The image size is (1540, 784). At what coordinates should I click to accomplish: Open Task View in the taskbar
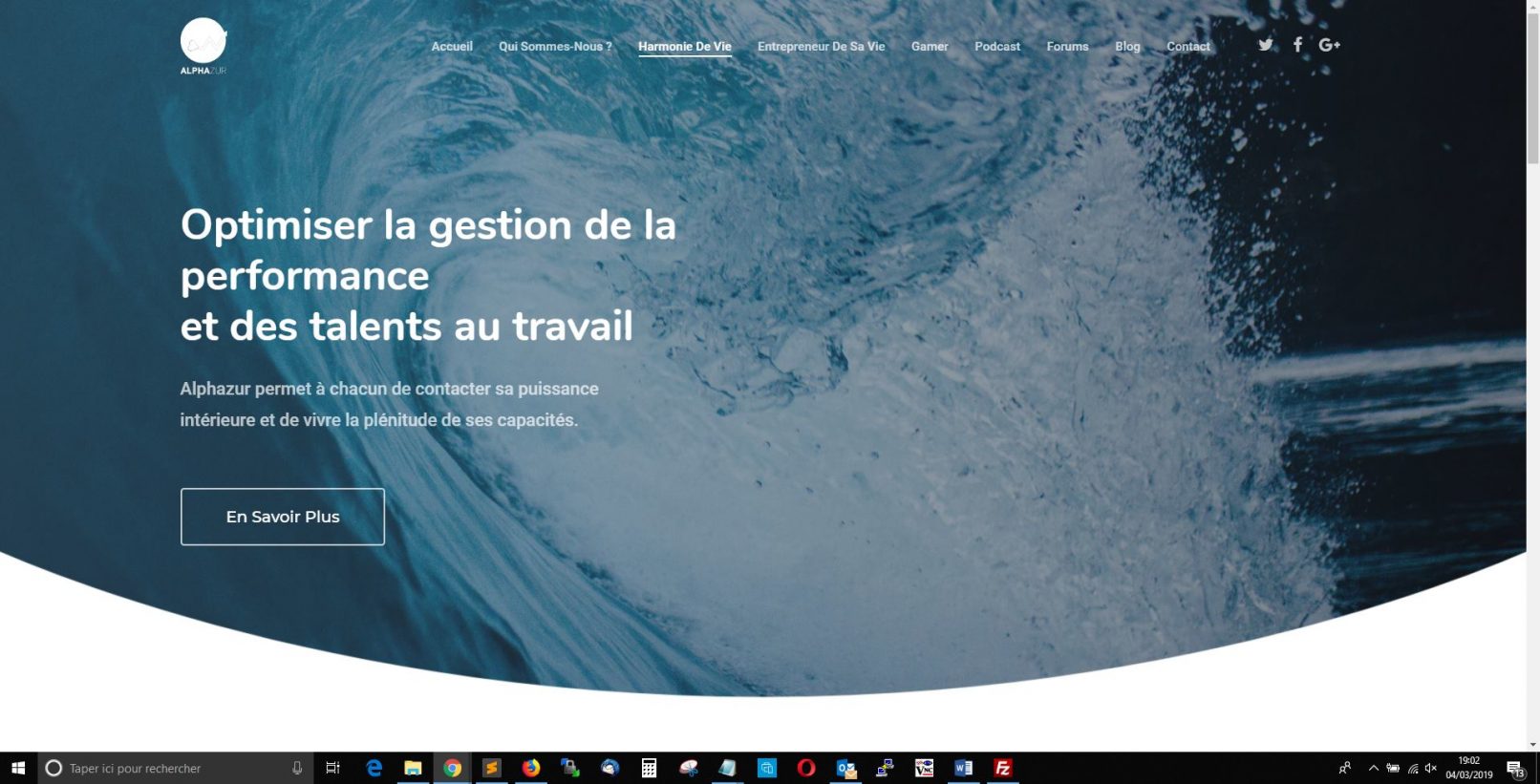pos(332,768)
